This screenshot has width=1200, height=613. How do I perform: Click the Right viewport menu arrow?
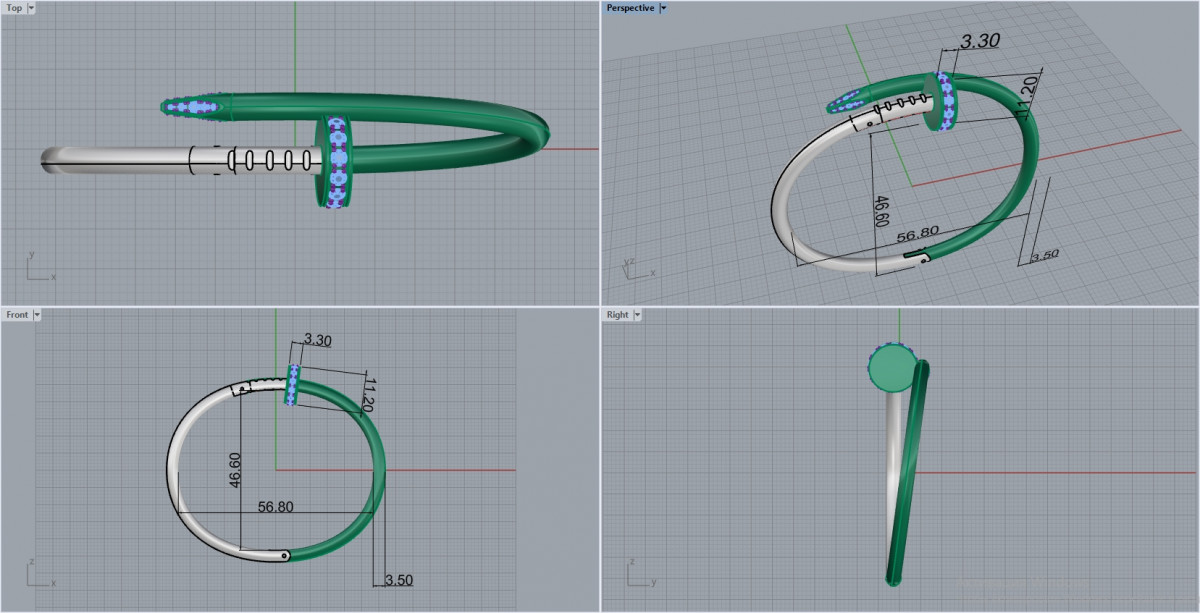pyautogui.click(x=637, y=315)
